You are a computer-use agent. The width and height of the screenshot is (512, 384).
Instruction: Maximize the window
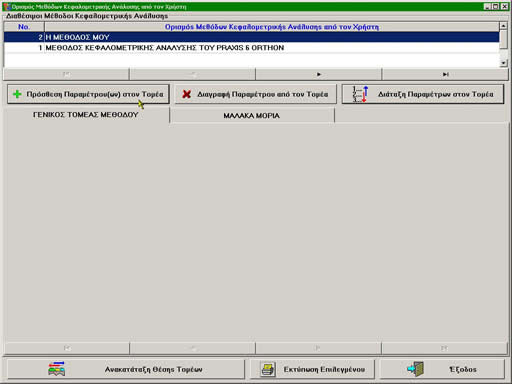pyautogui.click(x=496, y=6)
